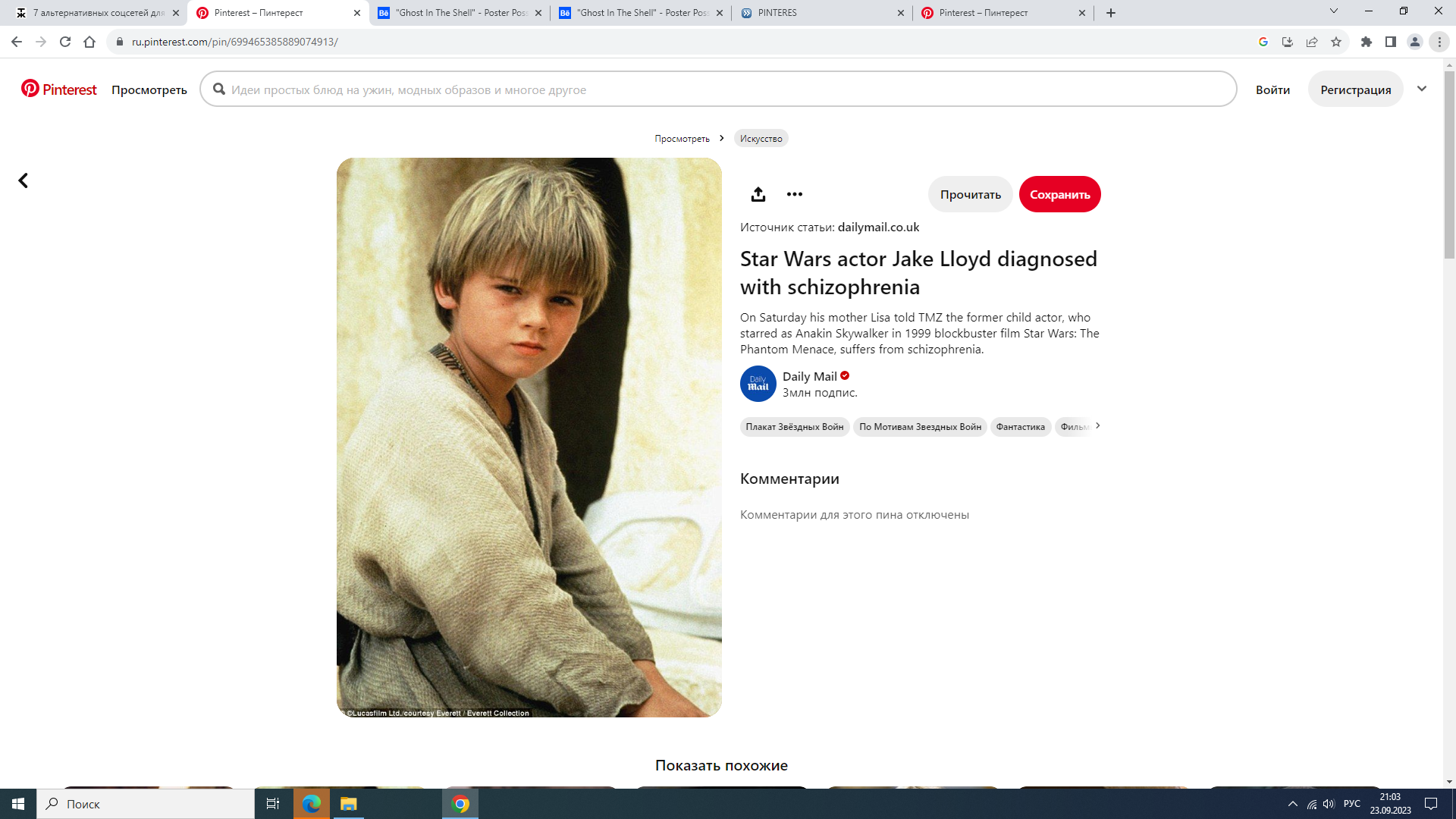This screenshot has height=819, width=1456.
Task: Click Просмотреть breadcrumb link
Action: (682, 139)
